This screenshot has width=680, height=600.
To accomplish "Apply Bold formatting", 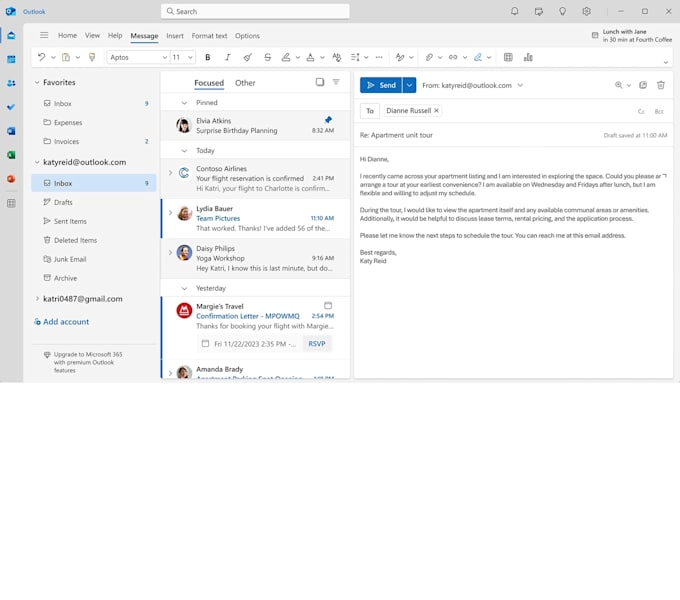I will pos(208,57).
